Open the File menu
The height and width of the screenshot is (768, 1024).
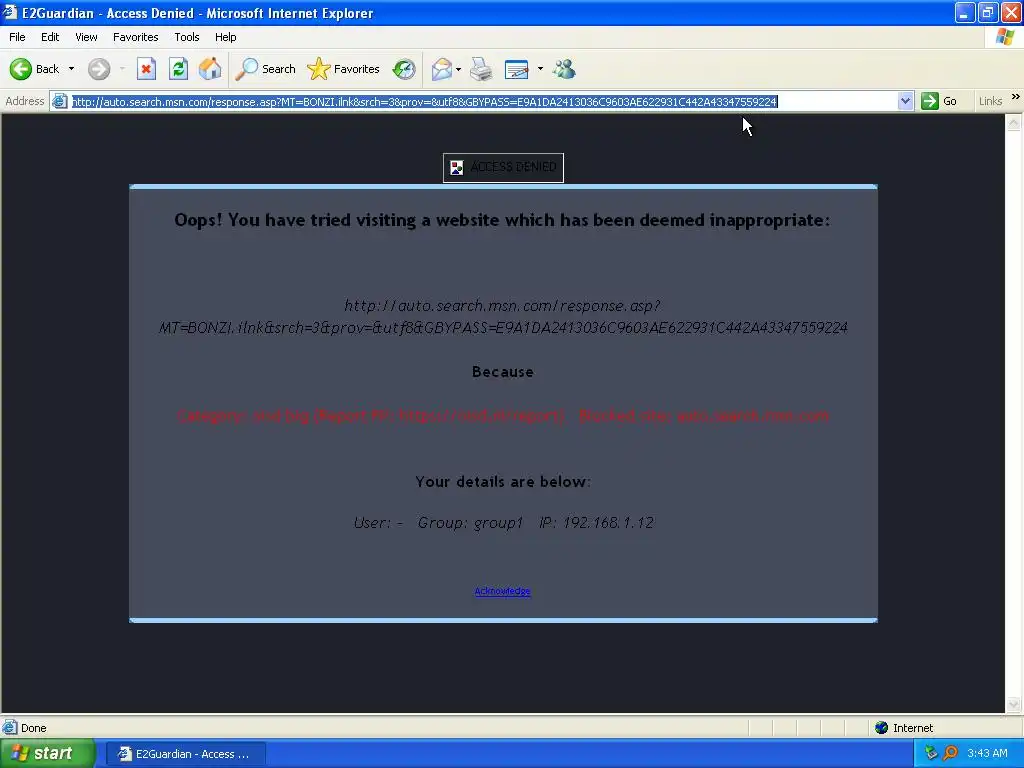(17, 37)
